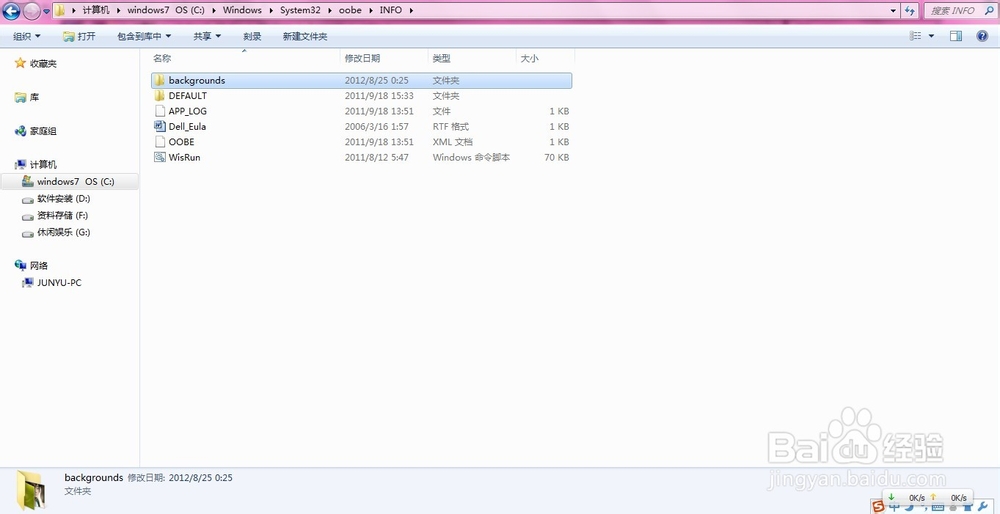Open the address bar history dropdown
This screenshot has width=1000, height=514.
pyautogui.click(x=893, y=11)
